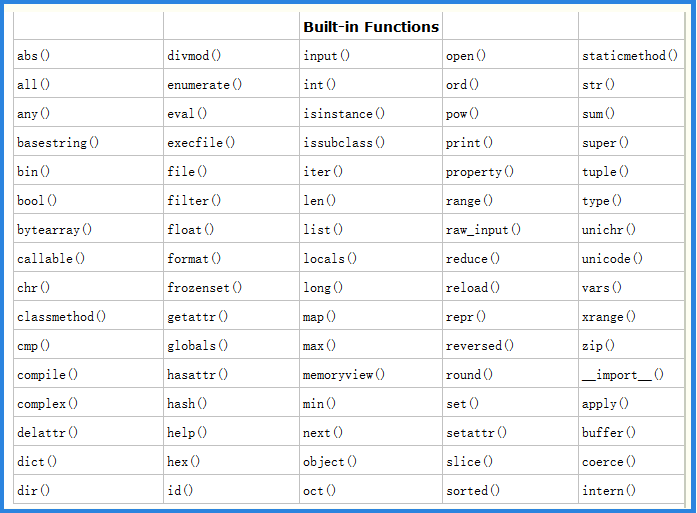Open the bytearray() function link
Image resolution: width=697 pixels, height=513 pixels.
tap(54, 230)
